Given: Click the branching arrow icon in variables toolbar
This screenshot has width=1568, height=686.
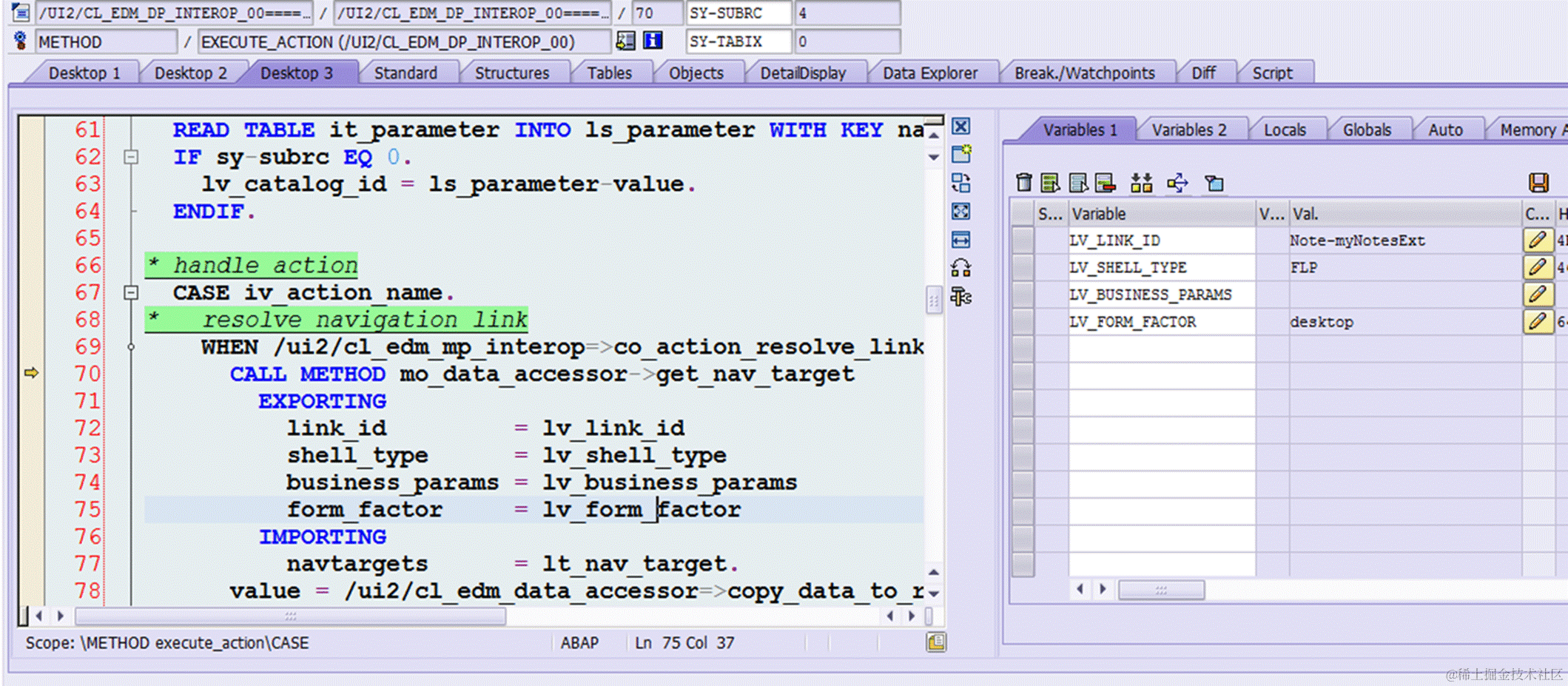Looking at the screenshot, I should pos(1177,183).
